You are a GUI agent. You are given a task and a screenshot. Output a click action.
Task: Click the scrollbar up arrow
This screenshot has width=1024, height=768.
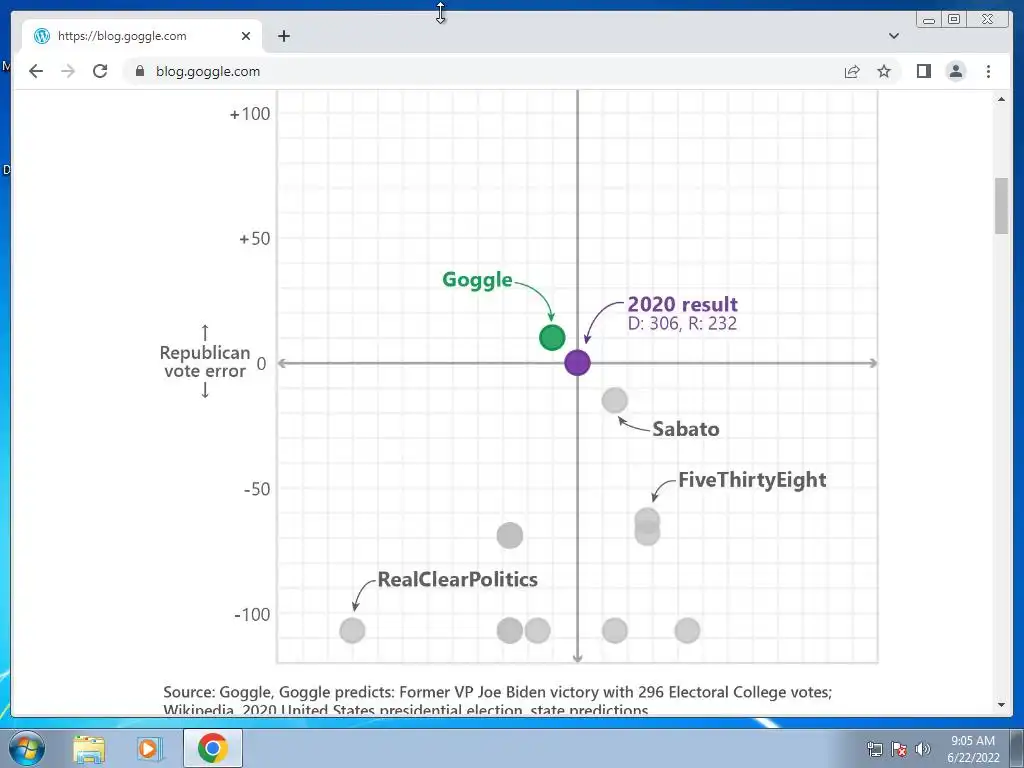point(1001,99)
